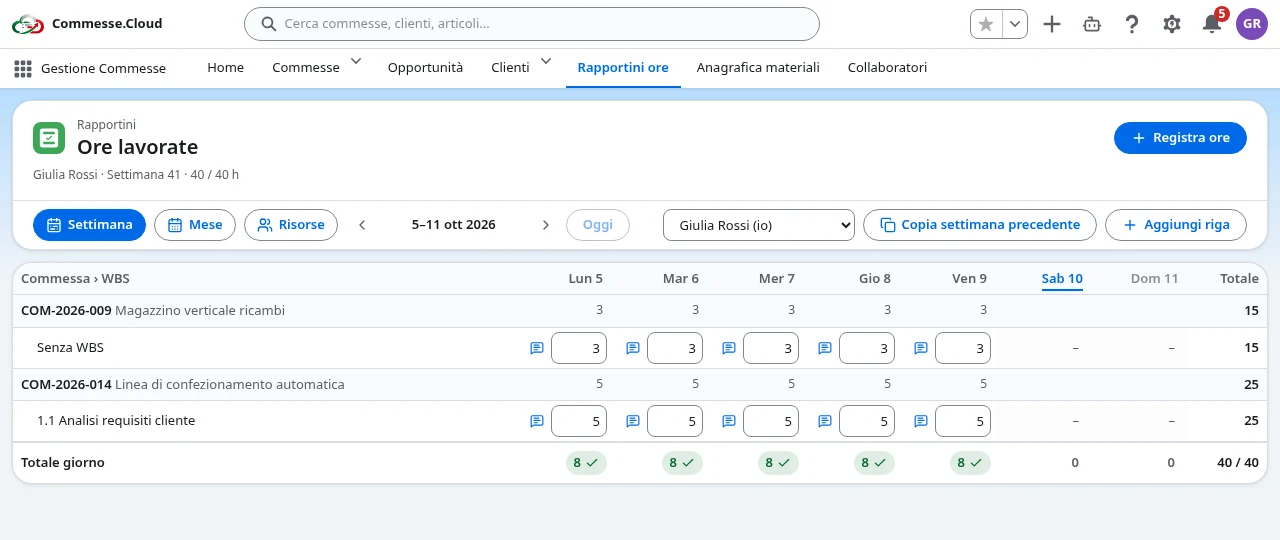The width and height of the screenshot is (1280, 540).
Task: Click the Oggi button
Action: 598,225
